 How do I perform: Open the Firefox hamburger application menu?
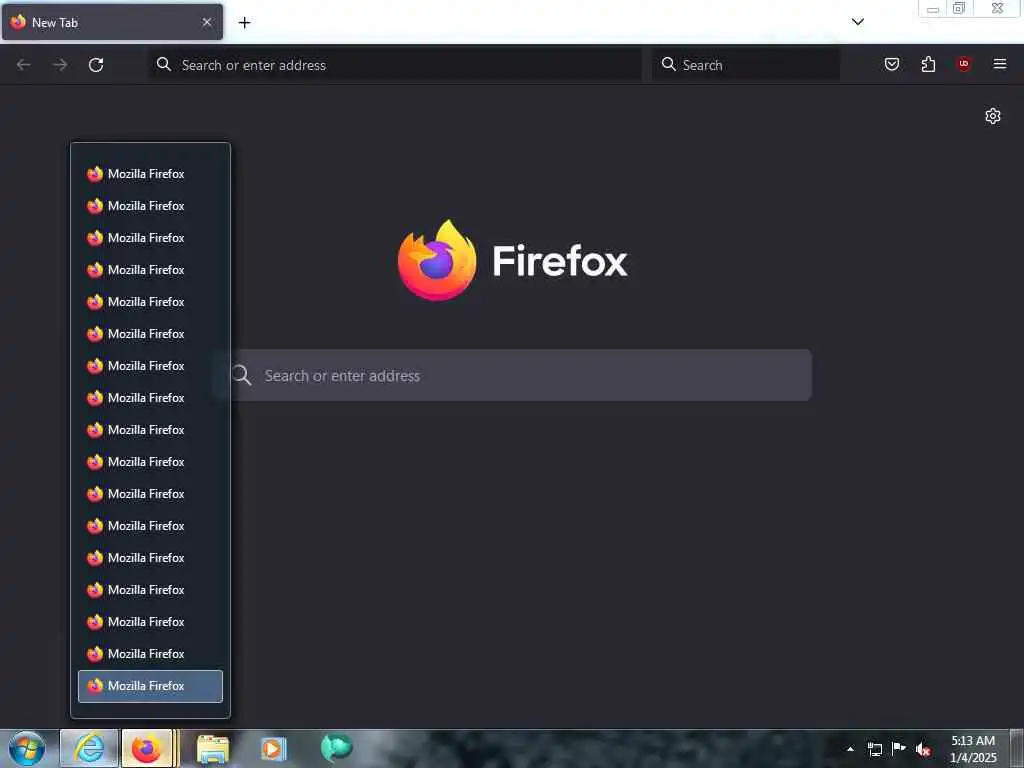pyautogui.click(x=999, y=64)
